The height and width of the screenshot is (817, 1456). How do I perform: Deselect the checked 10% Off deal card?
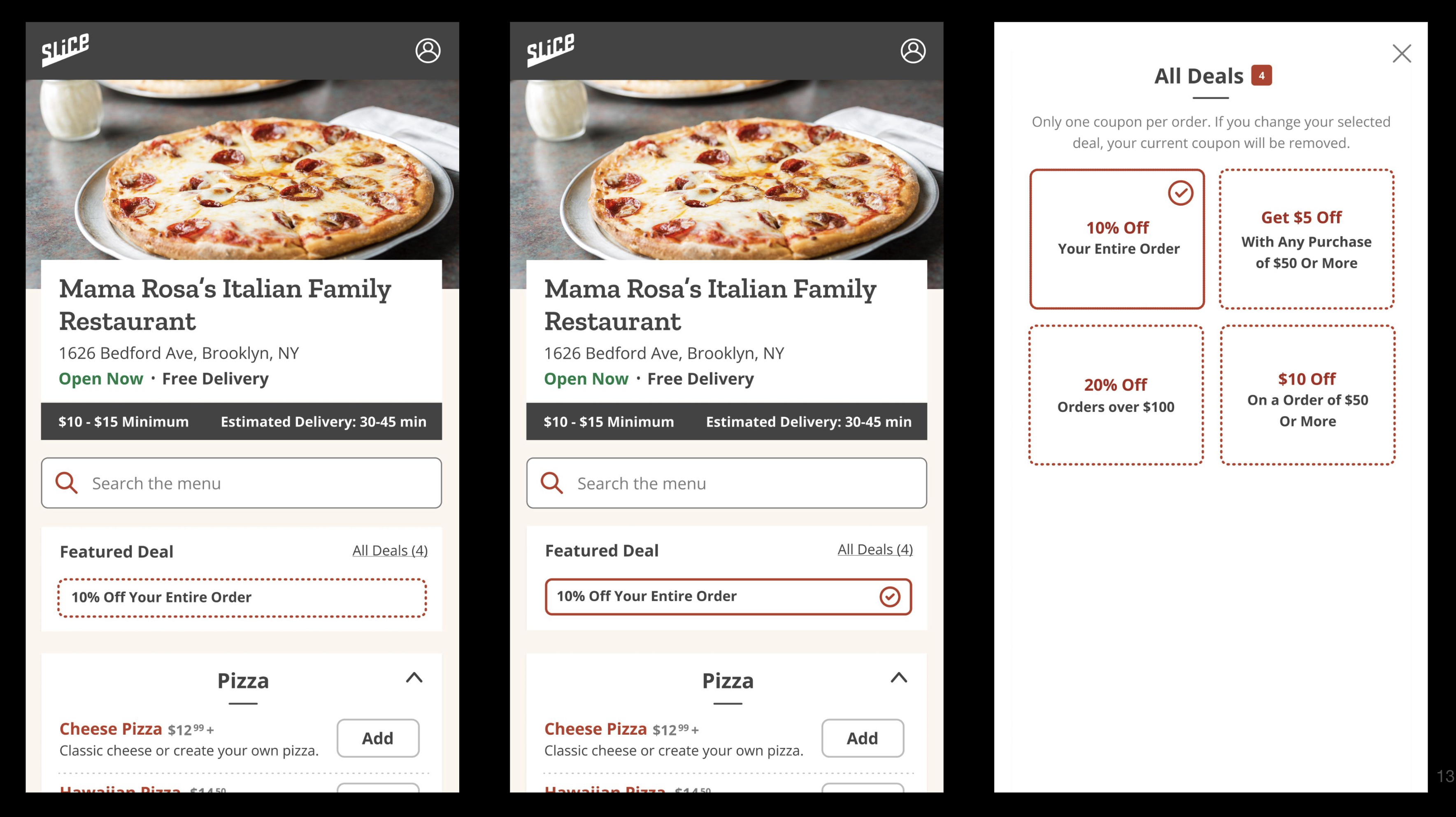[1180, 193]
